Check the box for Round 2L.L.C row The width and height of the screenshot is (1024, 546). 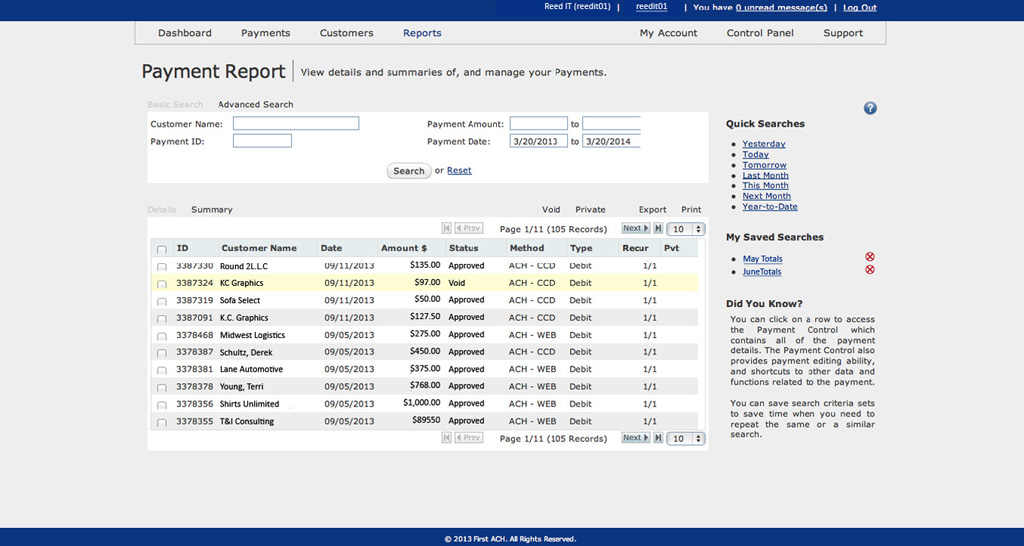click(161, 267)
